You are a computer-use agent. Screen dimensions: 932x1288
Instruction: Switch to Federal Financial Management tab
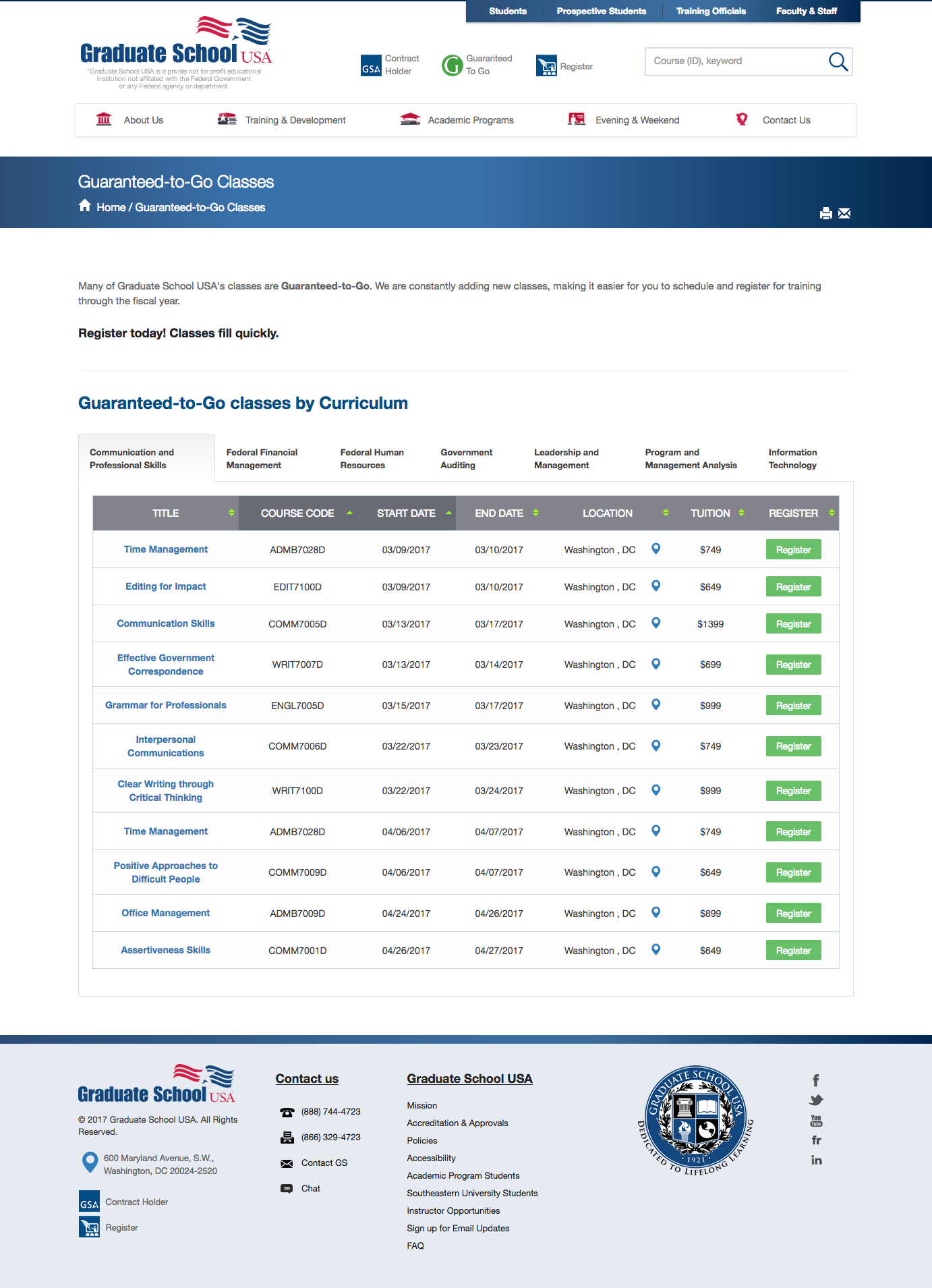(262, 459)
